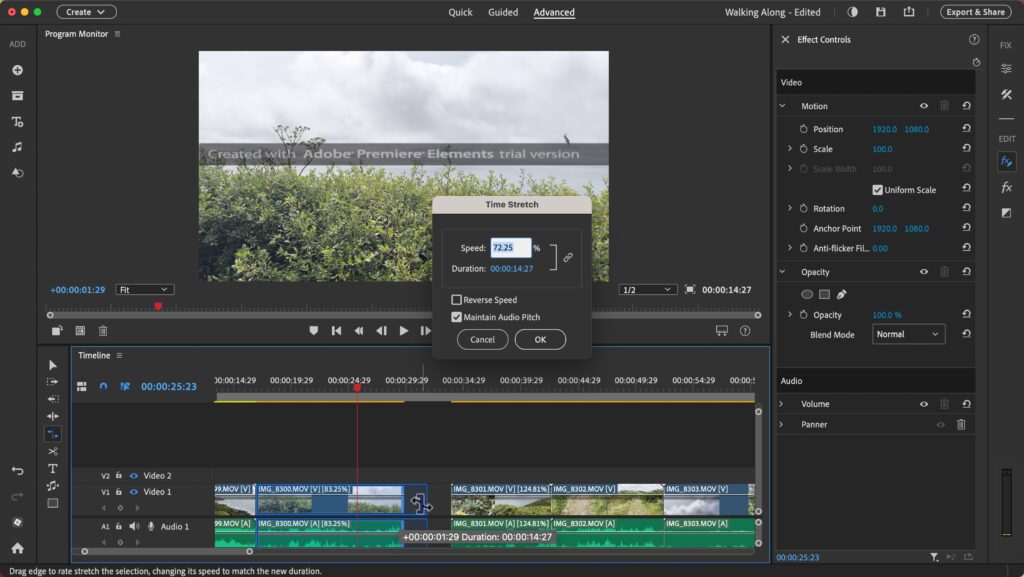The image size is (1024, 577).
Task: Select the Selection tool in the timeline toolbar
Action: point(53,365)
